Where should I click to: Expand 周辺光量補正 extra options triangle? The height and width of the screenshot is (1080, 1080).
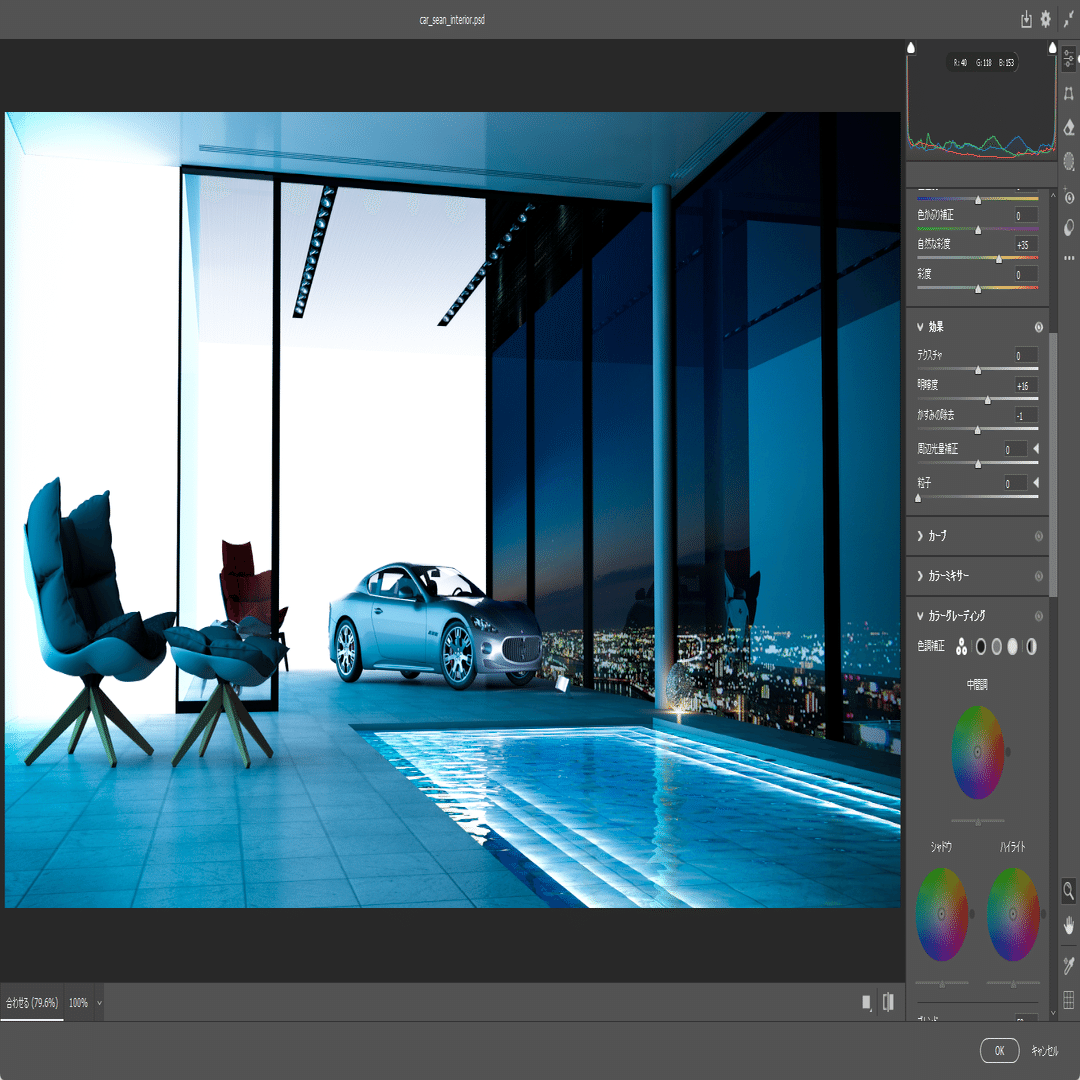point(1036,449)
